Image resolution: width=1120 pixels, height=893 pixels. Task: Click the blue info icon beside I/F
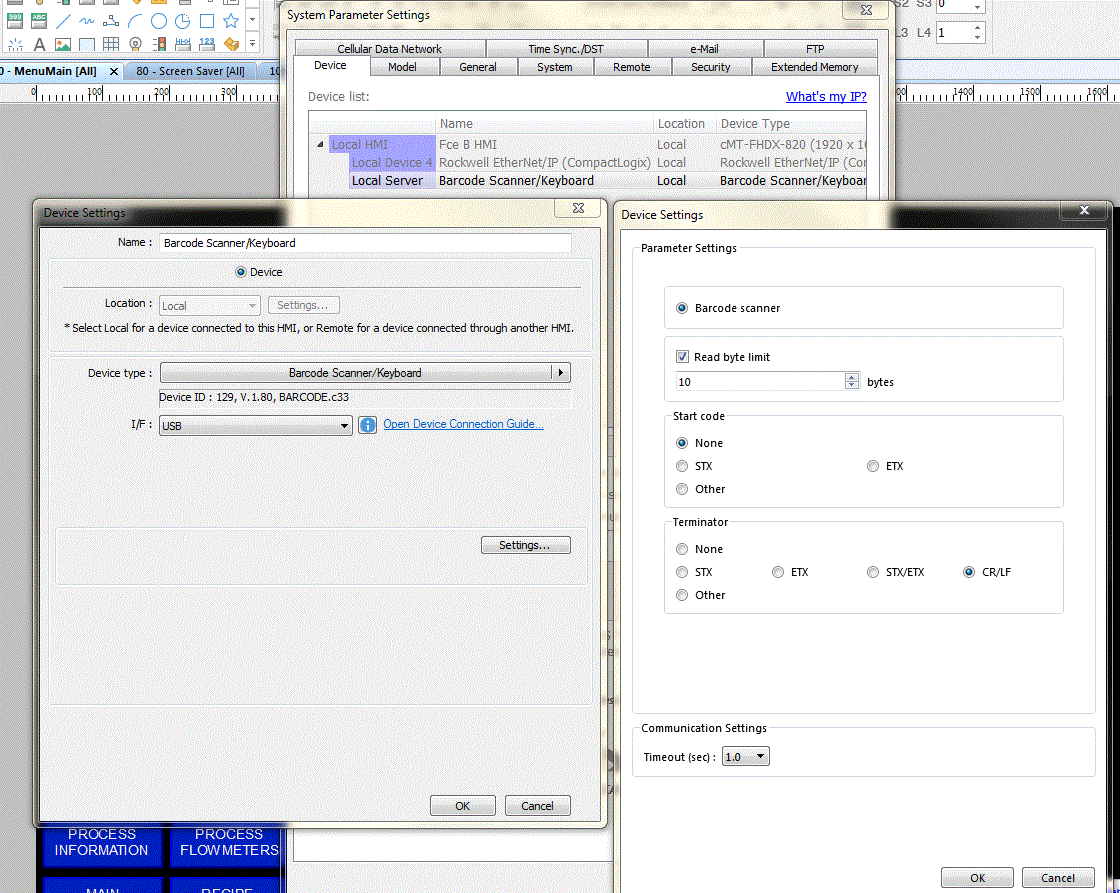(367, 425)
